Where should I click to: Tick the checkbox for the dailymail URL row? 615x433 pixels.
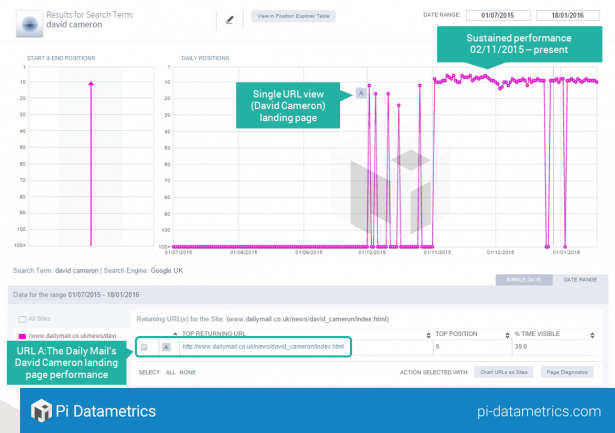point(144,347)
